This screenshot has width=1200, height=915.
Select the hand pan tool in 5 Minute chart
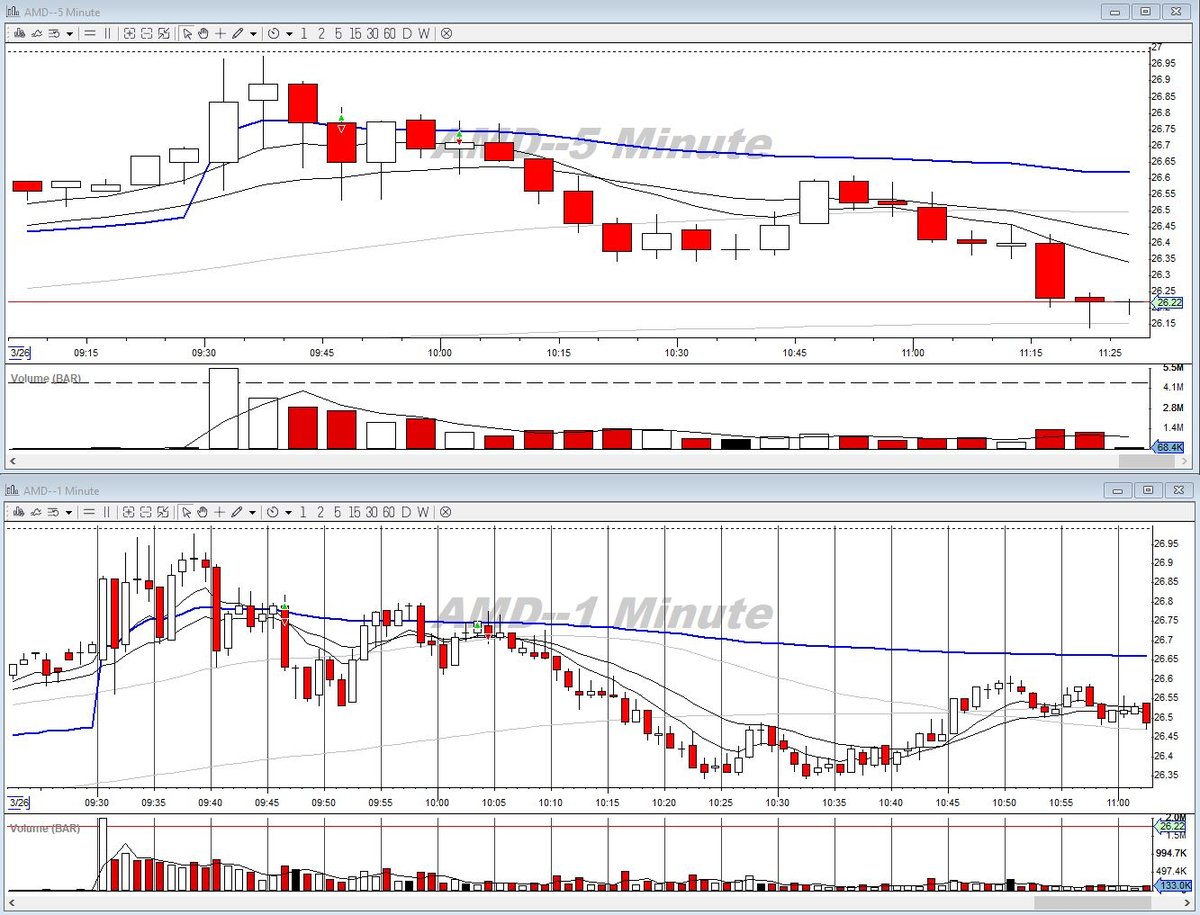203,33
